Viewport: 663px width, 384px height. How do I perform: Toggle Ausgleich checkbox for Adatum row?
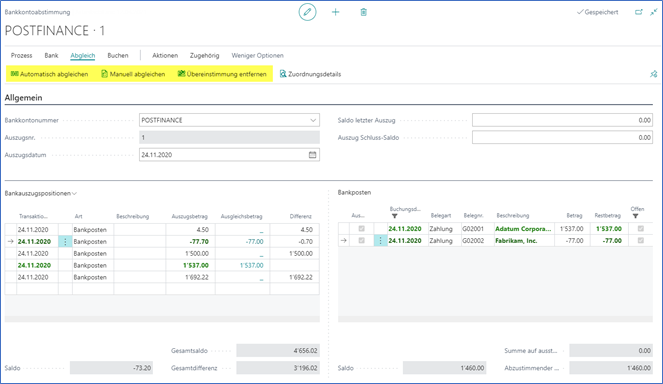tap(362, 228)
